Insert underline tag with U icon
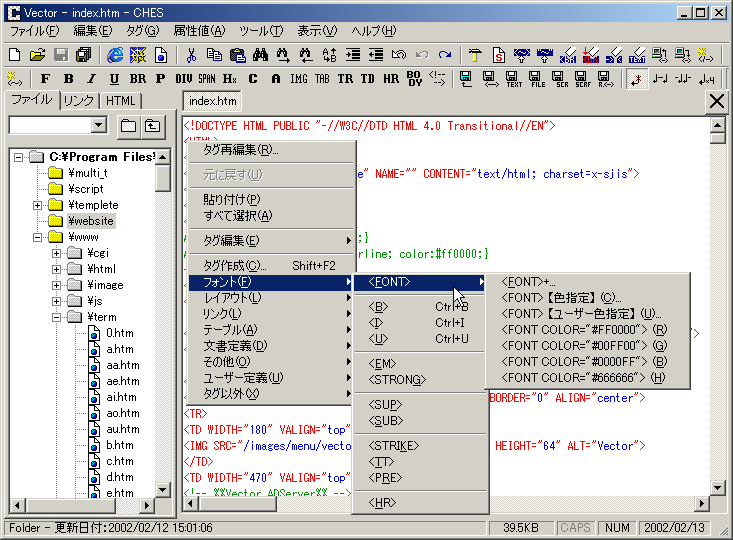Viewport: 733px width, 540px height. [115, 79]
